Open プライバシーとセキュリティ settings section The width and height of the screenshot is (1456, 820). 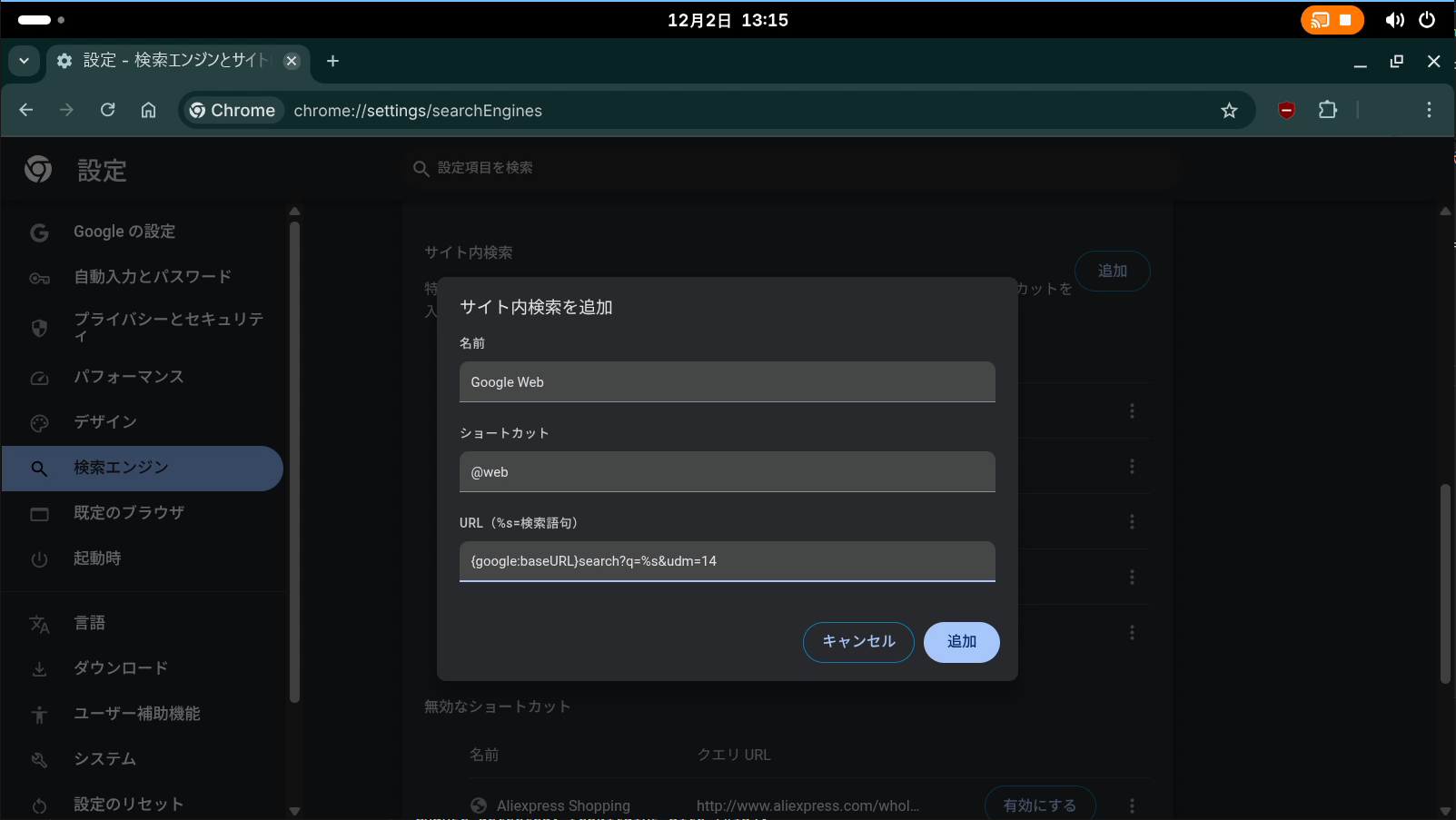tap(168, 327)
